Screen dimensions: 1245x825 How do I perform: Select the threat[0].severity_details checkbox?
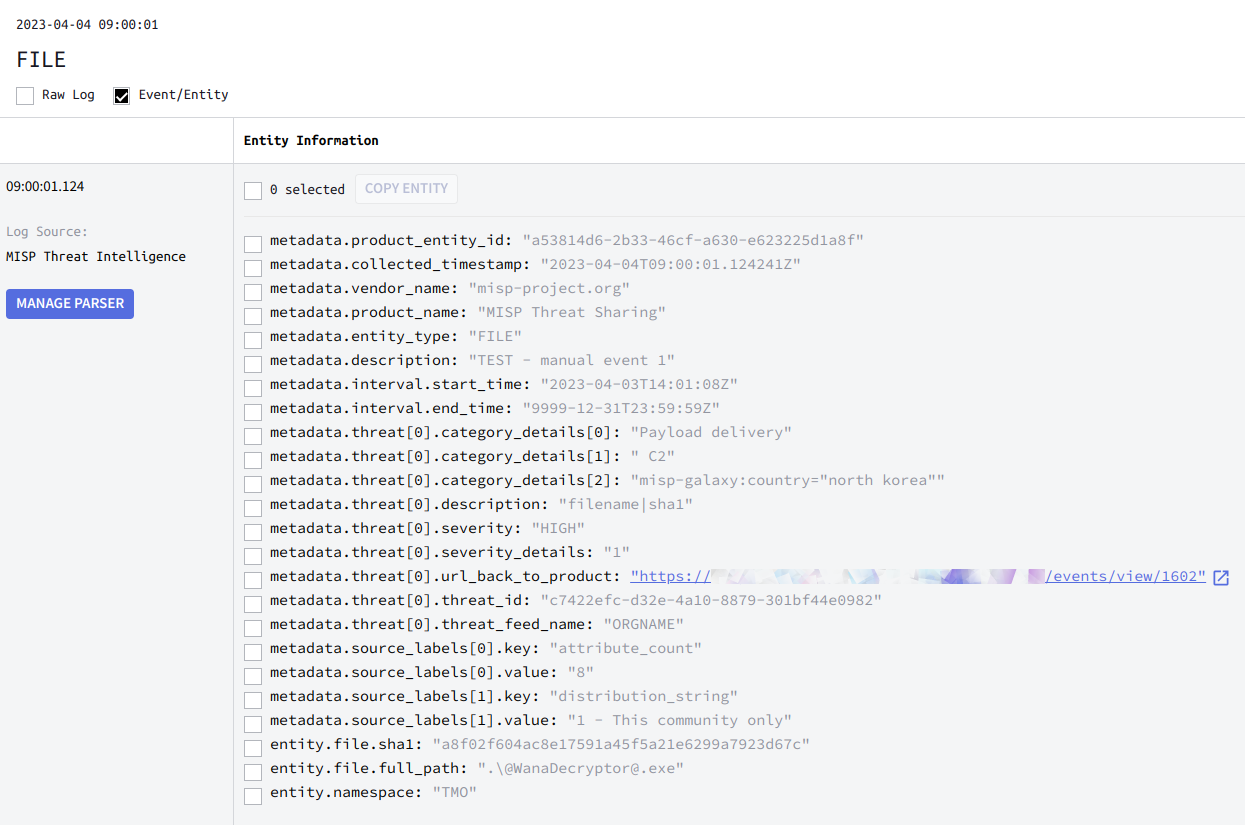tap(253, 556)
